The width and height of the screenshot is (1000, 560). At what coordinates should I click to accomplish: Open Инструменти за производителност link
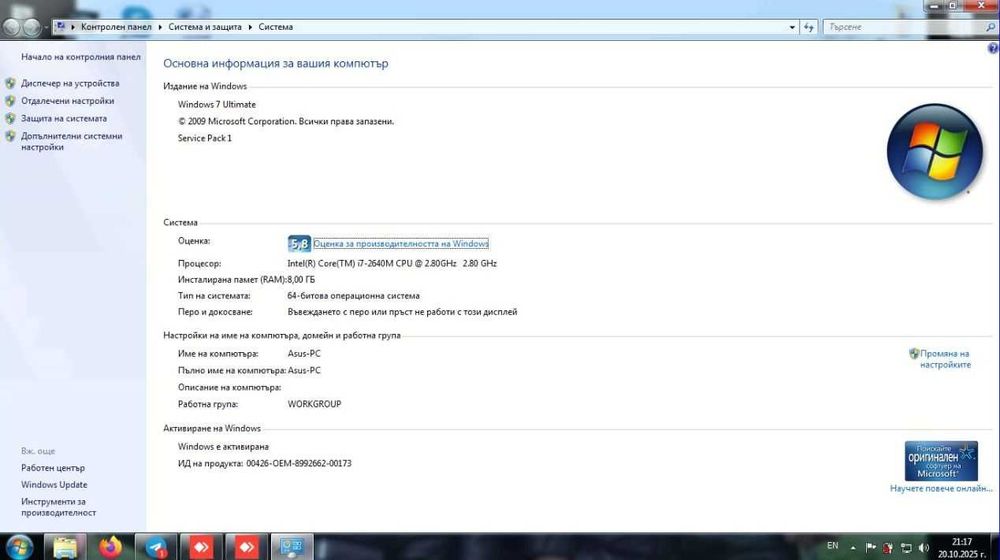59,507
